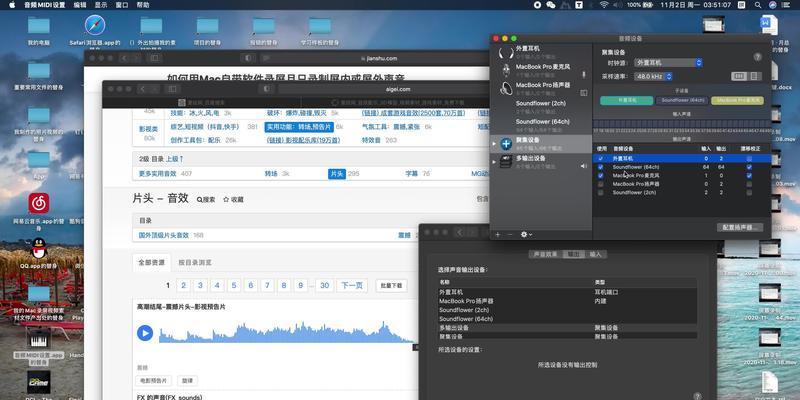
Task: Click the speaker output icon beside 多输出设备
Action: point(584,166)
